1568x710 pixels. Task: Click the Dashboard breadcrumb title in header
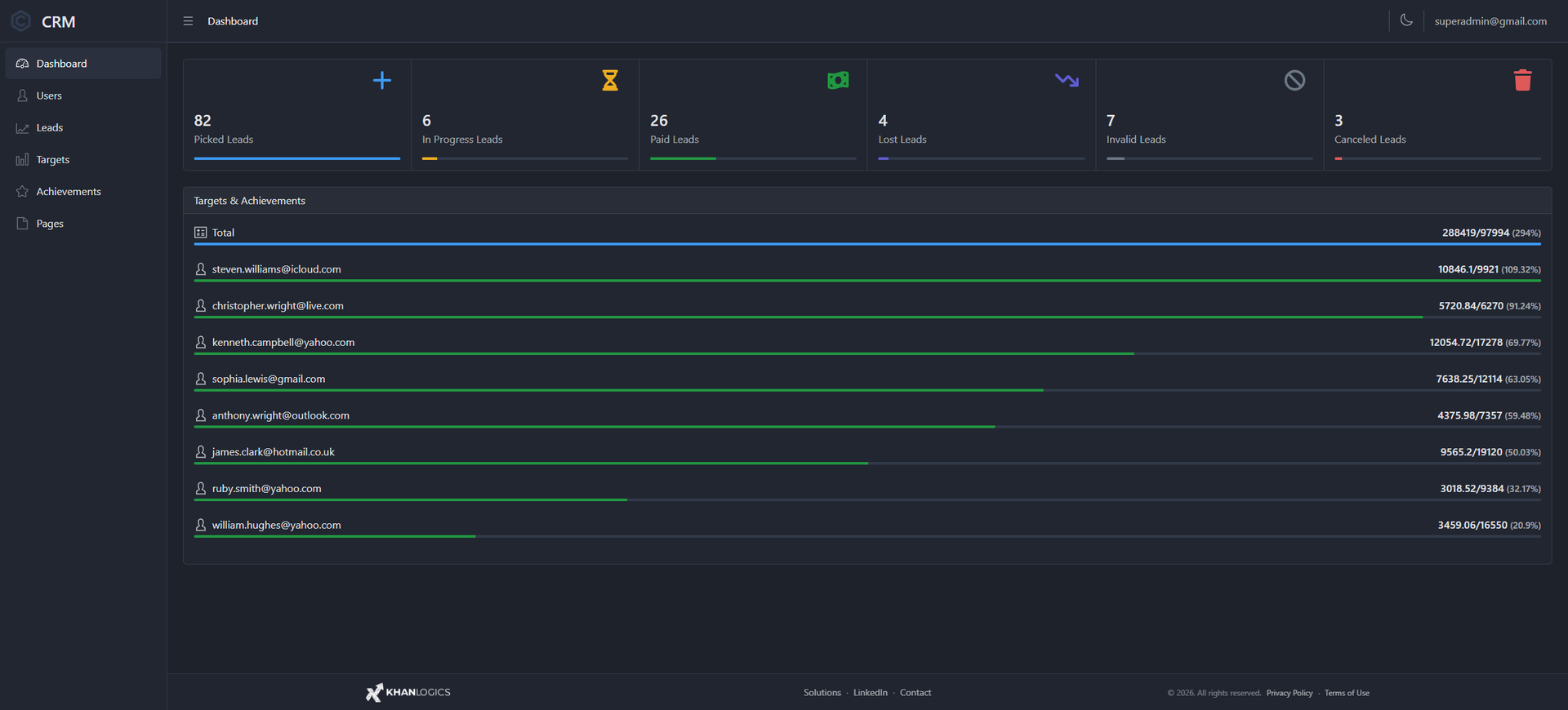point(233,21)
